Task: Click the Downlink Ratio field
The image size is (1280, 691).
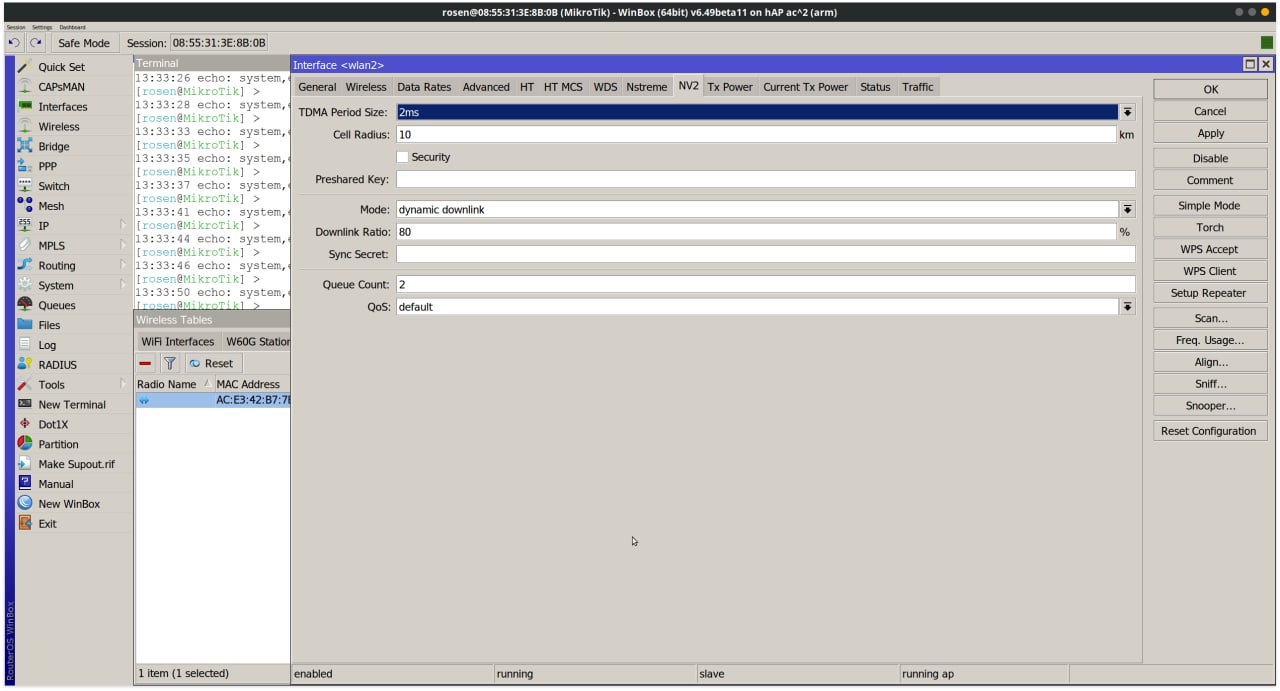Action: [x=756, y=232]
